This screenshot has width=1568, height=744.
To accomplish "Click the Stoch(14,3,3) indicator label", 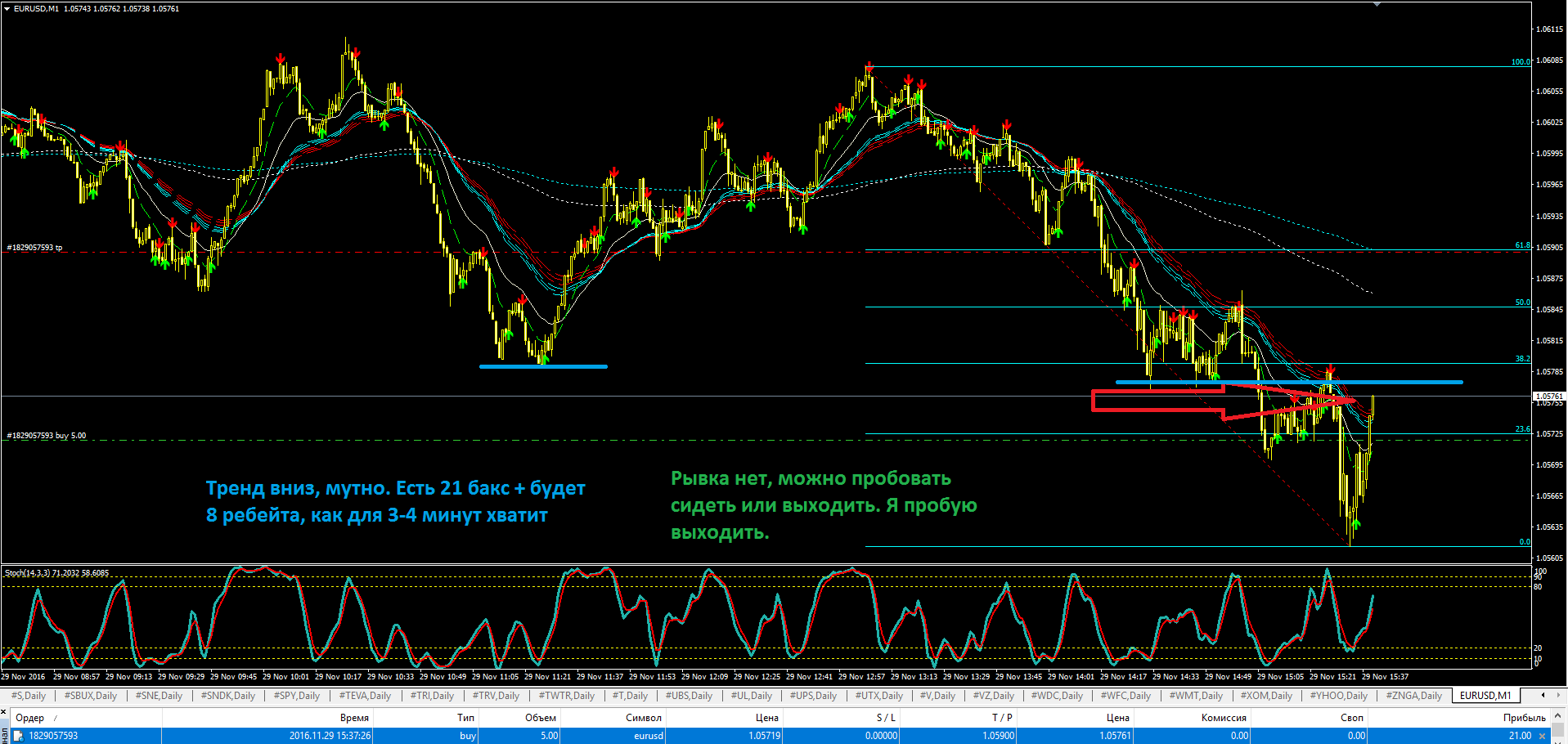I will 57,573.
